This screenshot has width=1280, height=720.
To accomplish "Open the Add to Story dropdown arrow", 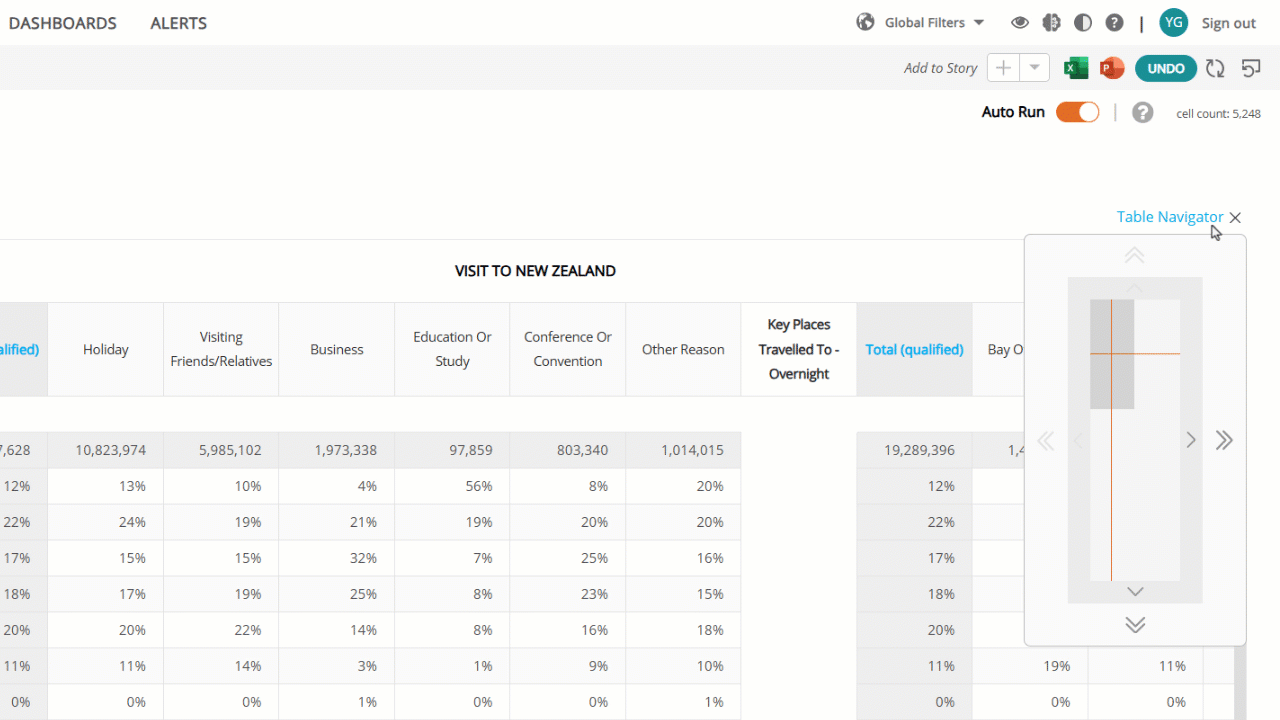I will pyautogui.click(x=1035, y=68).
